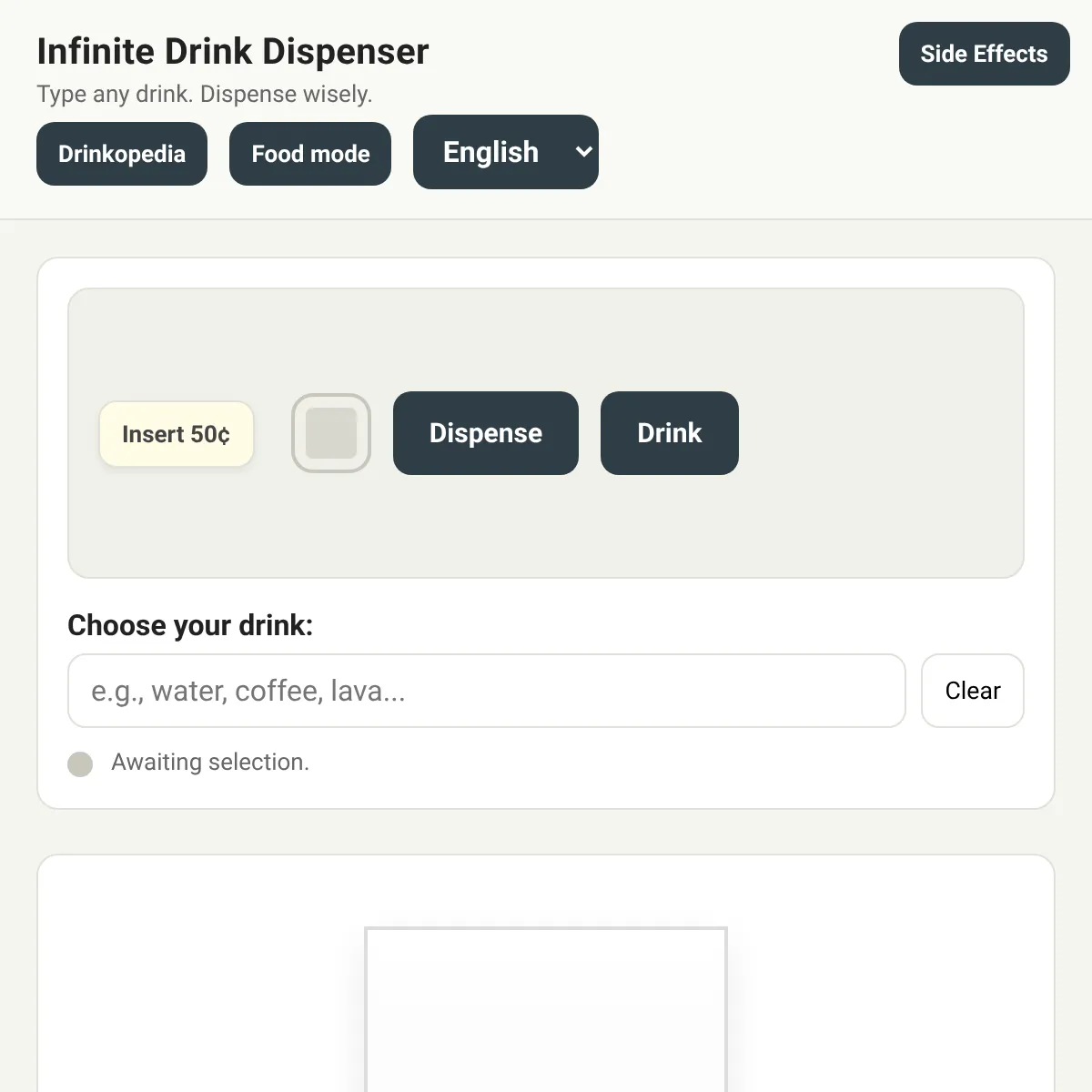Open the Drinkopedia
The height and width of the screenshot is (1092, 1092).
pos(122,154)
